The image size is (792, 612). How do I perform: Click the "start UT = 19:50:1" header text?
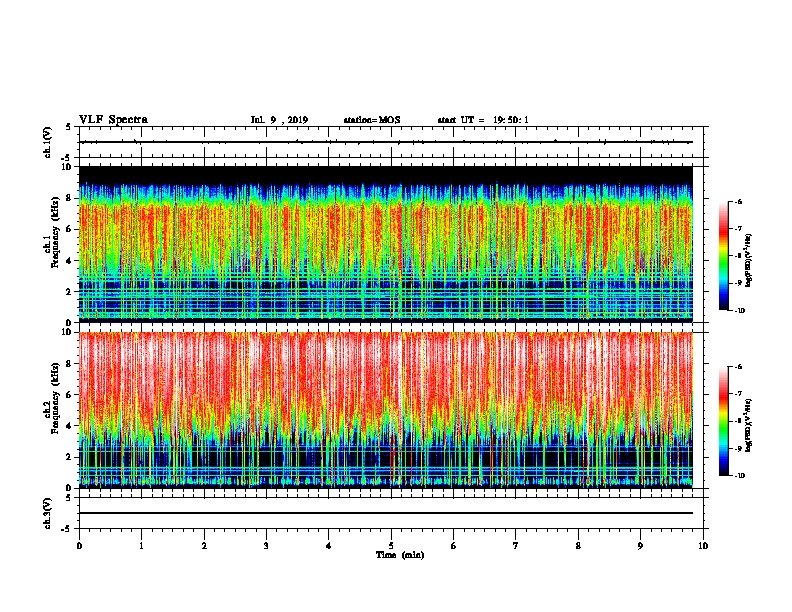pyautogui.click(x=483, y=120)
